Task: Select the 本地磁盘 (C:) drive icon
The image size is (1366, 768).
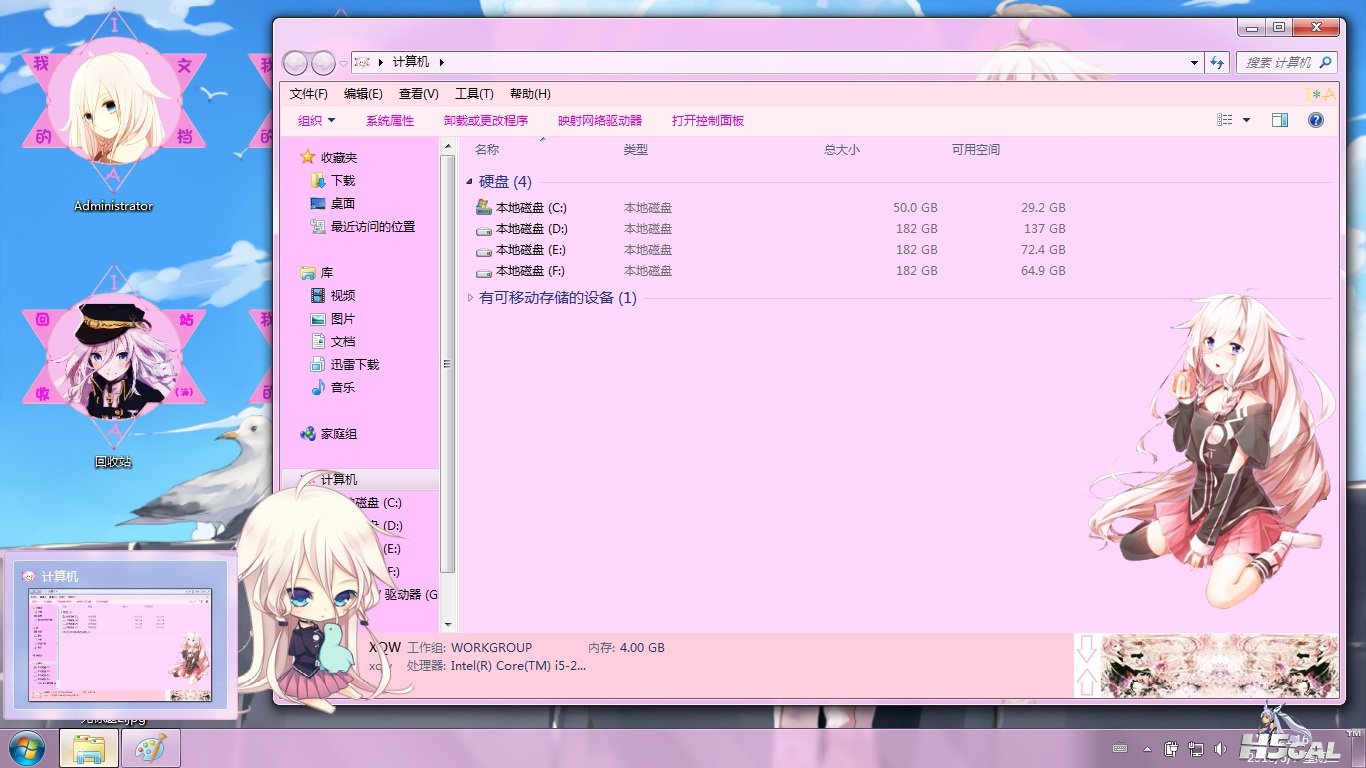Action: click(484, 207)
